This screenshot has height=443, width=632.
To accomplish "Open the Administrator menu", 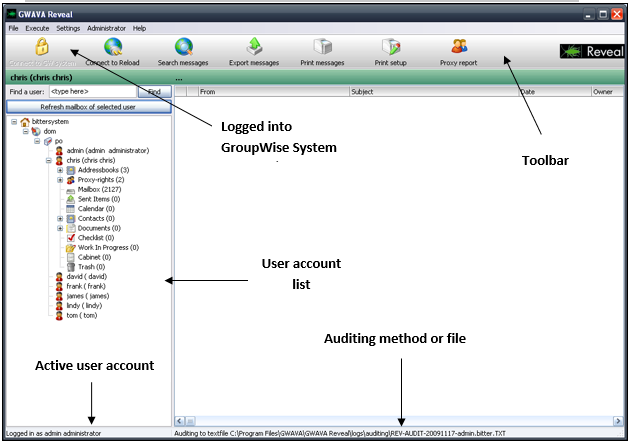I will (106, 28).
